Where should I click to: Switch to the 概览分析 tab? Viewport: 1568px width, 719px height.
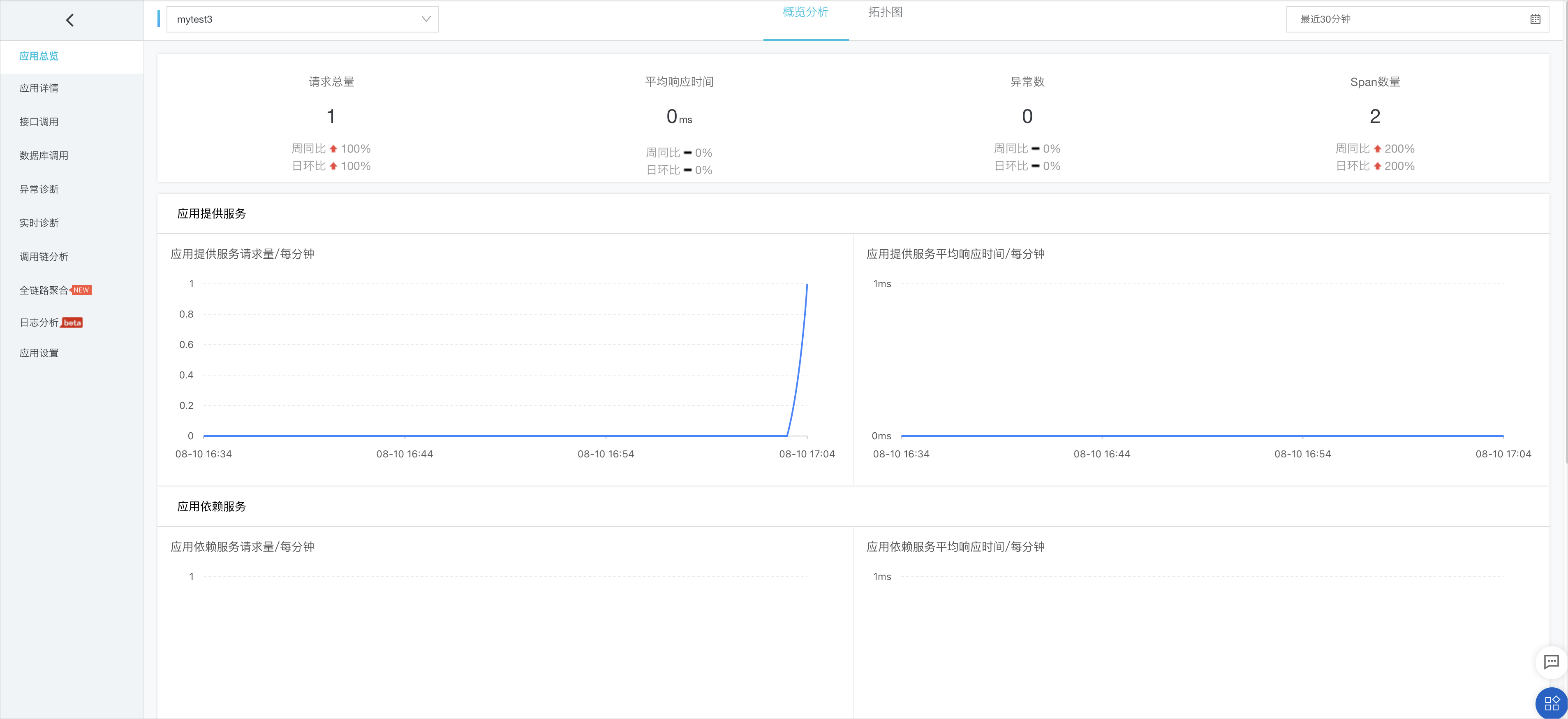pyautogui.click(x=805, y=12)
